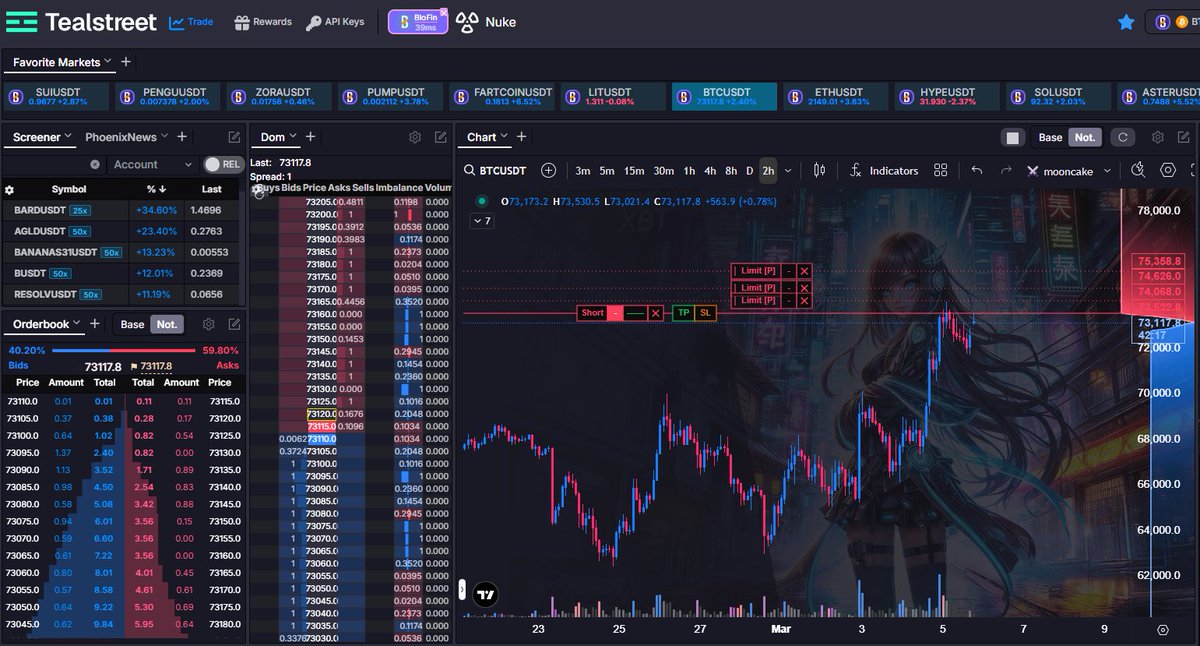Click the bid/ask ratio bar in Orderbook
The image size is (1200, 646).
pyautogui.click(x=123, y=350)
